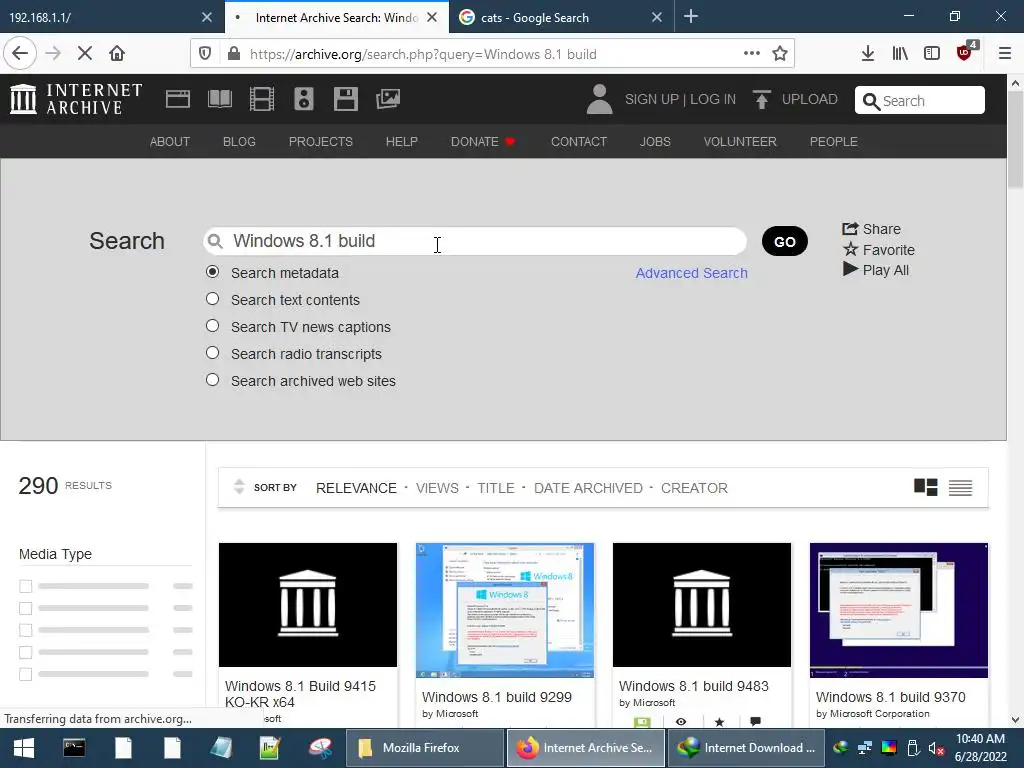The image size is (1024, 768).
Task: Open Windows 8.1 build 9299 thumbnail
Action: (505, 610)
